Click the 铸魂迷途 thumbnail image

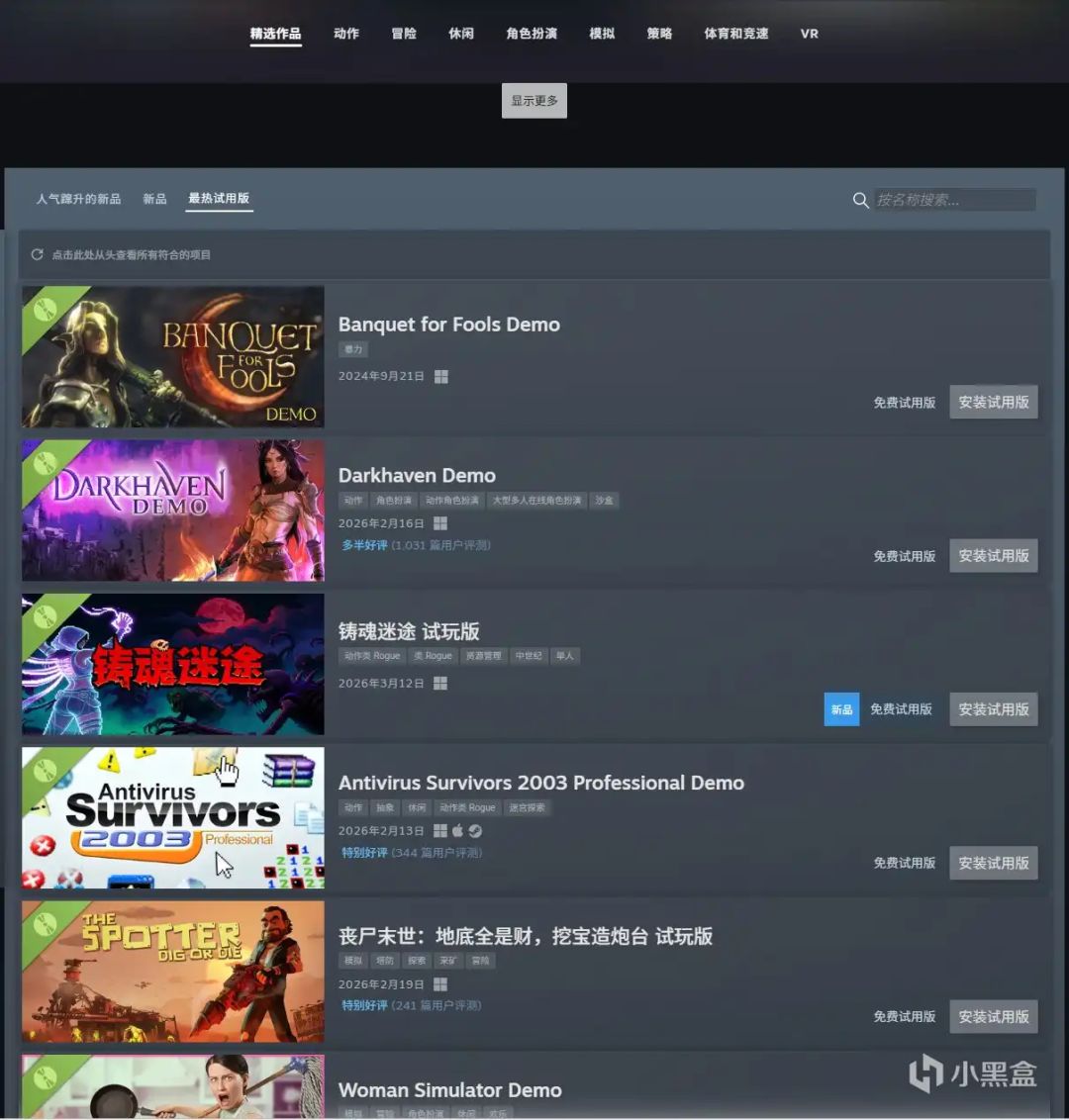coord(173,664)
